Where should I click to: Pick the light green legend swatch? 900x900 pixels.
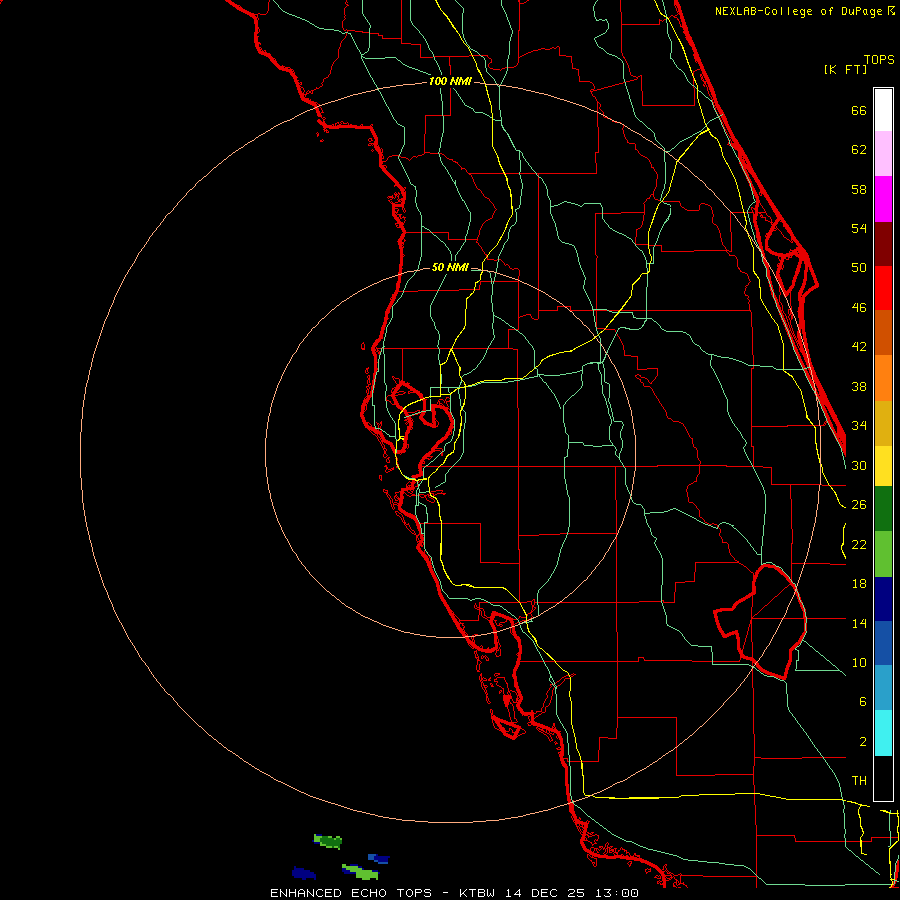click(883, 554)
